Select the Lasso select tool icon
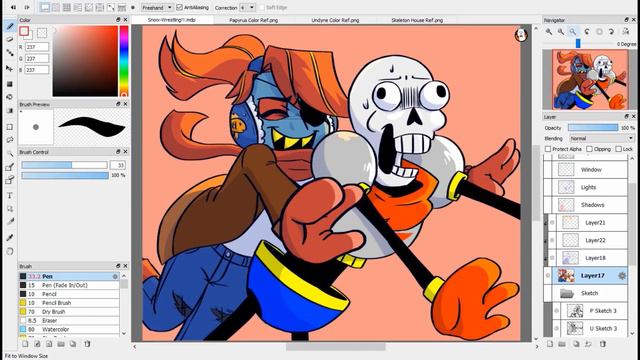This screenshot has width=640, height=360. [10, 140]
